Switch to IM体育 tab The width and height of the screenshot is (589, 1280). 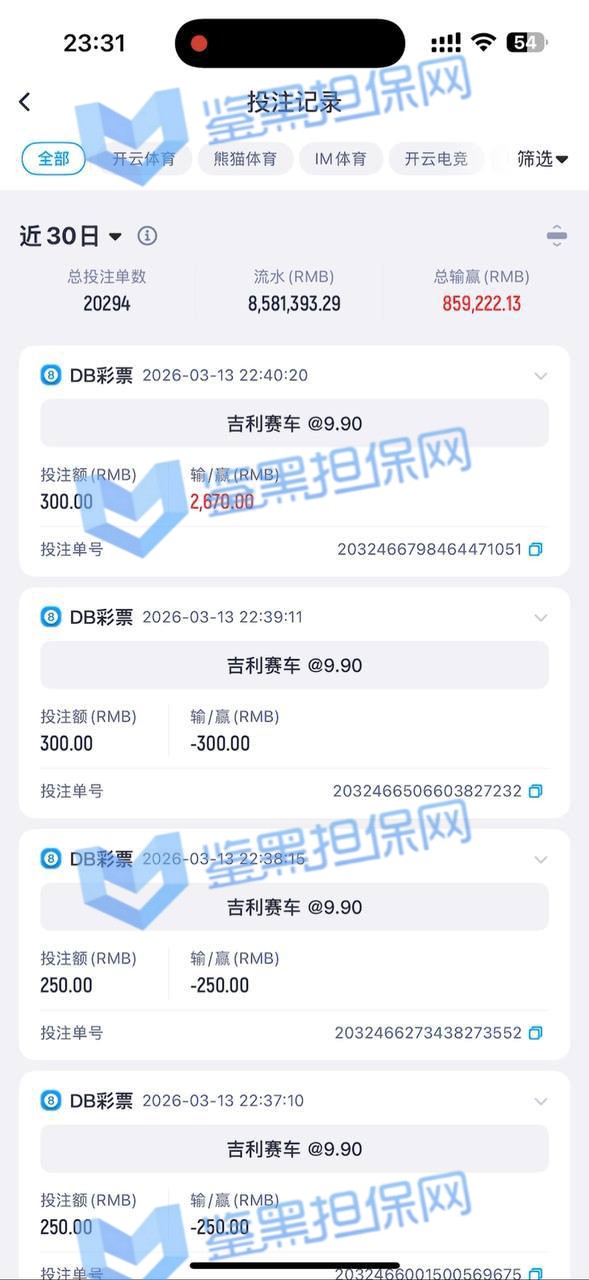341,159
